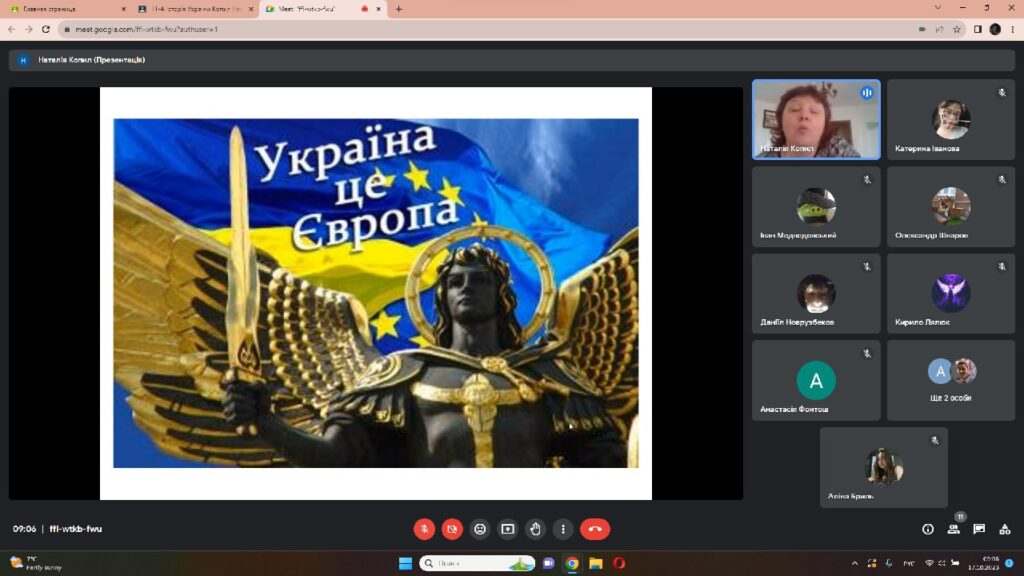Open Opera browser from the taskbar

click(x=619, y=563)
